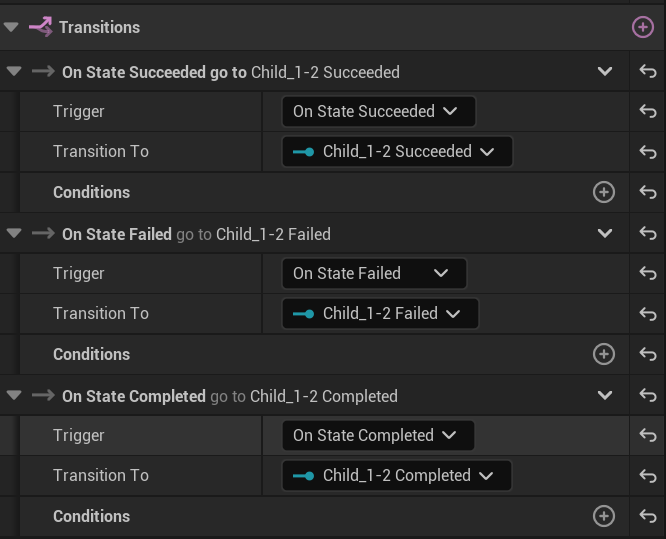
Task: Reset Transition To Child_1-2 Succeeded value
Action: (x=648, y=152)
